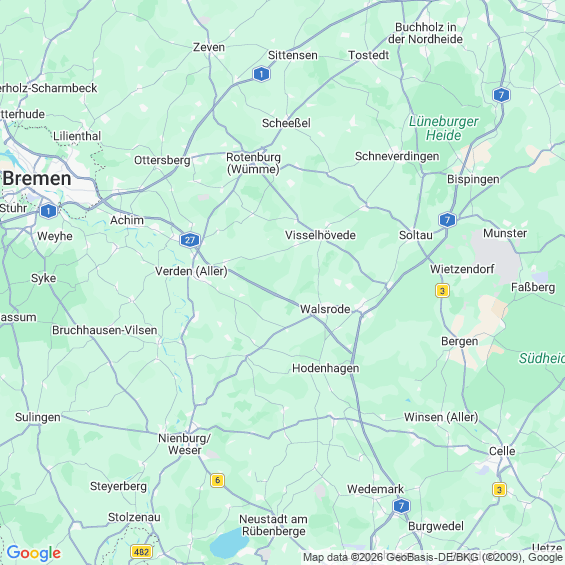Image resolution: width=565 pixels, height=565 pixels.
Task: Click the A1 shield near Sittensen
Action: click(x=261, y=74)
